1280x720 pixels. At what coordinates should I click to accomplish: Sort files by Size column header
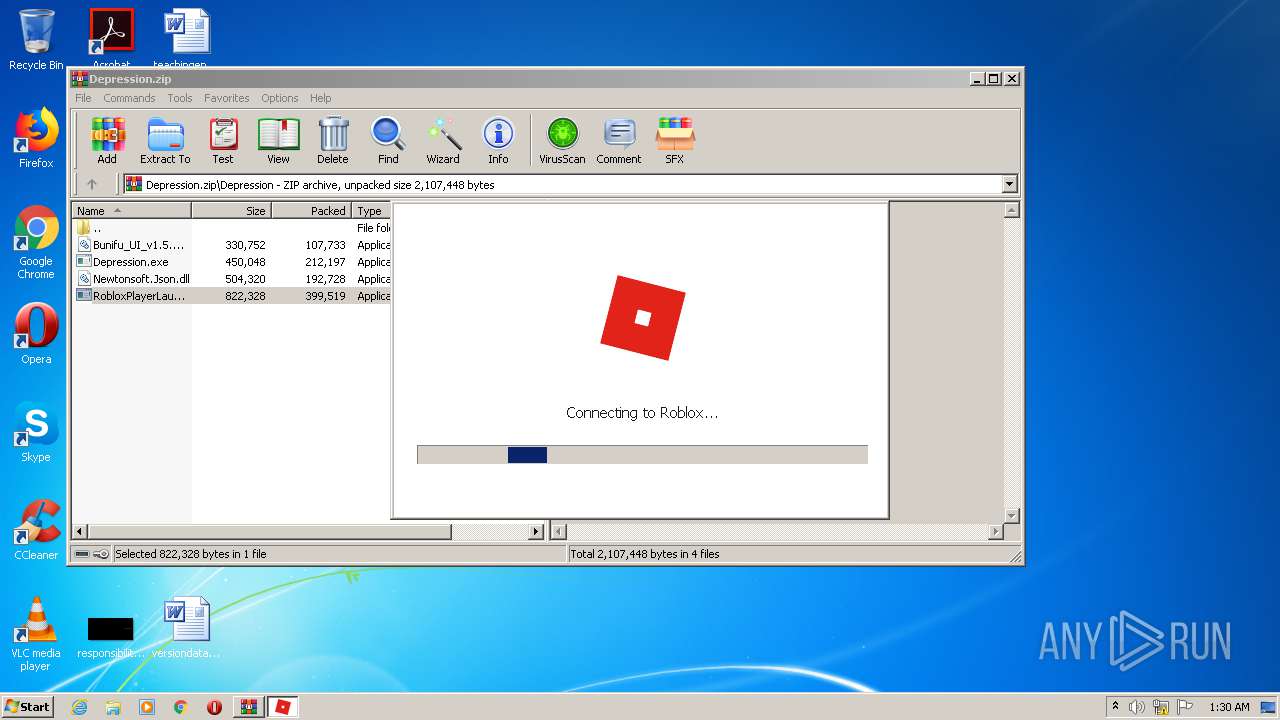[x=231, y=211]
